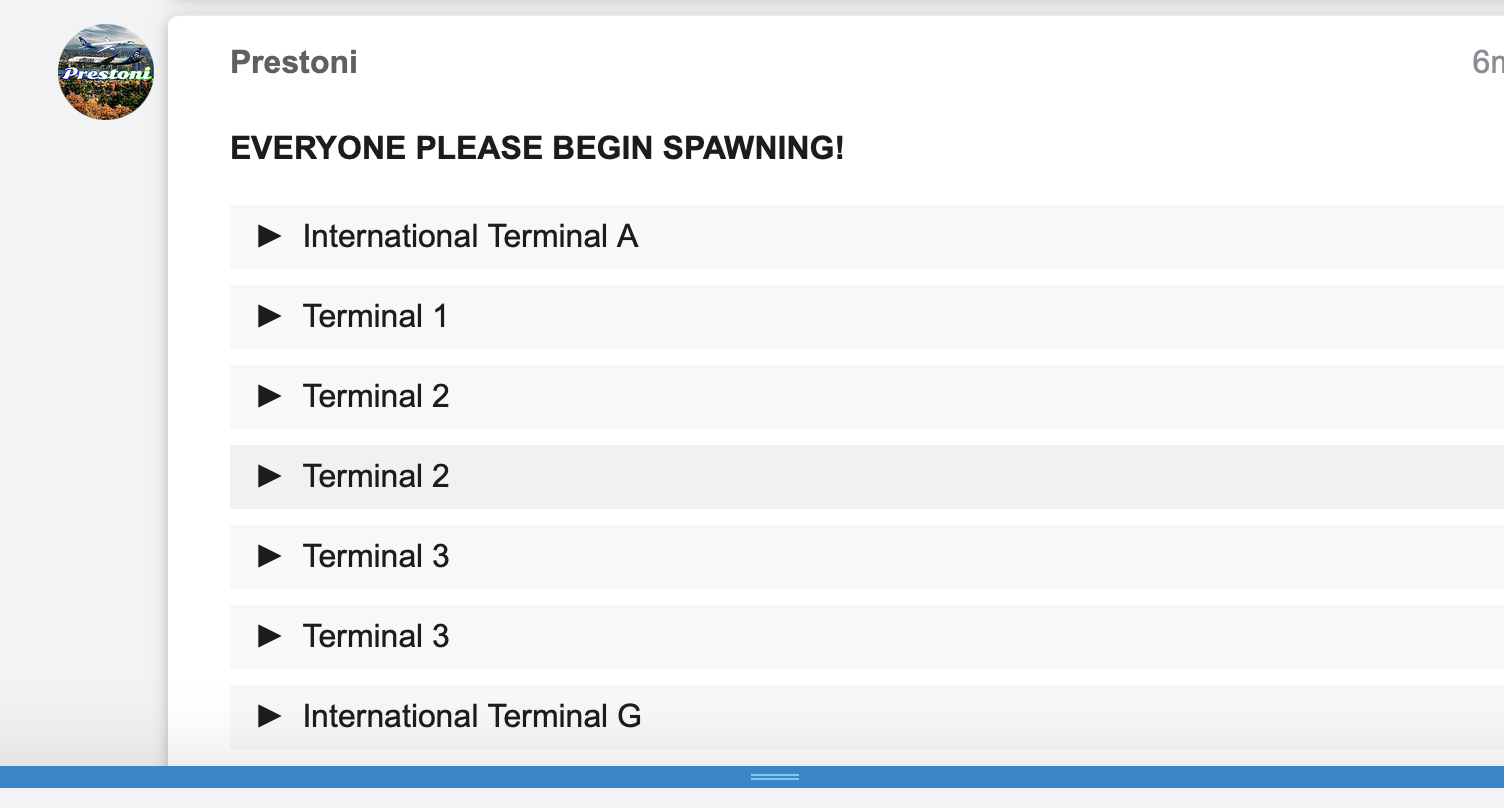Select the highlighted second Terminal 2 label
This screenshot has width=1504, height=808.
pos(376,476)
